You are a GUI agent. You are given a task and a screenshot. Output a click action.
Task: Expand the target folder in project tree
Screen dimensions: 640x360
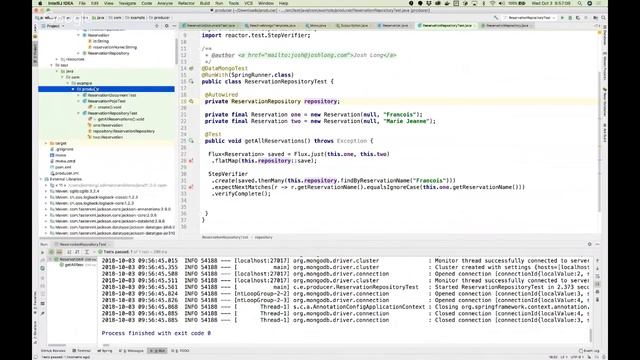(46, 143)
